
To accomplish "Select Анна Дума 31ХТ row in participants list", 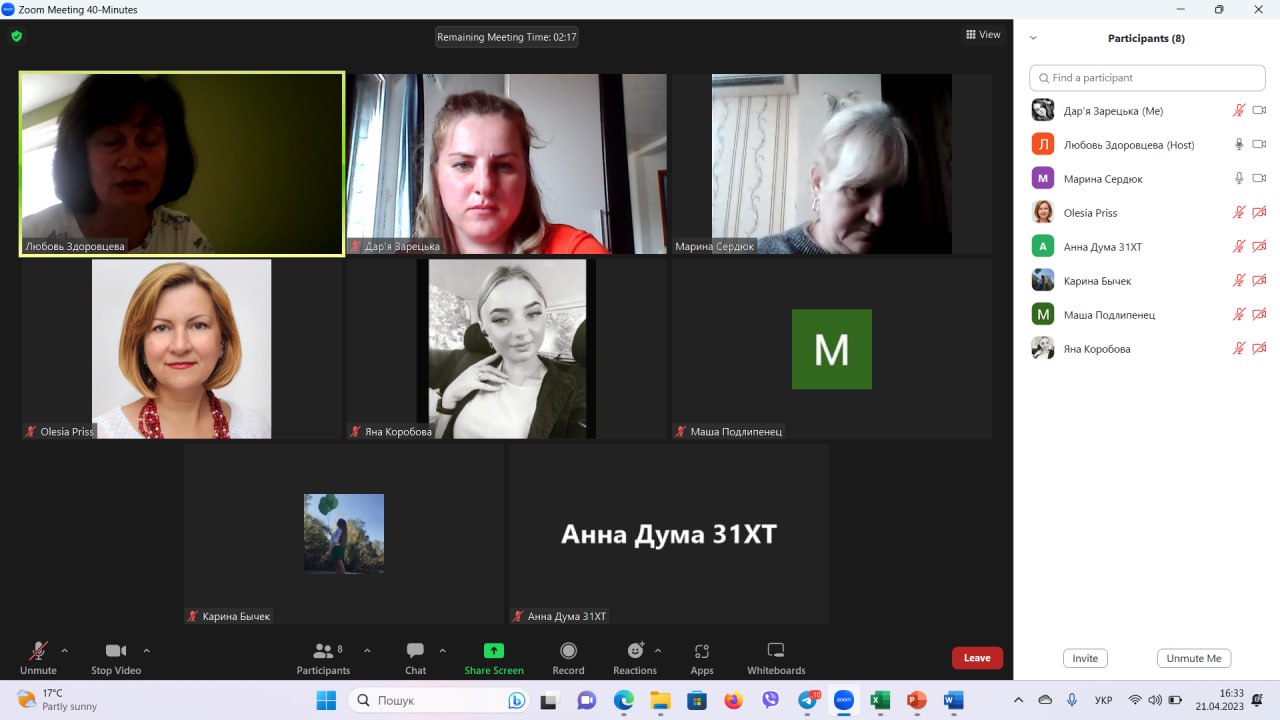I will tap(1147, 247).
